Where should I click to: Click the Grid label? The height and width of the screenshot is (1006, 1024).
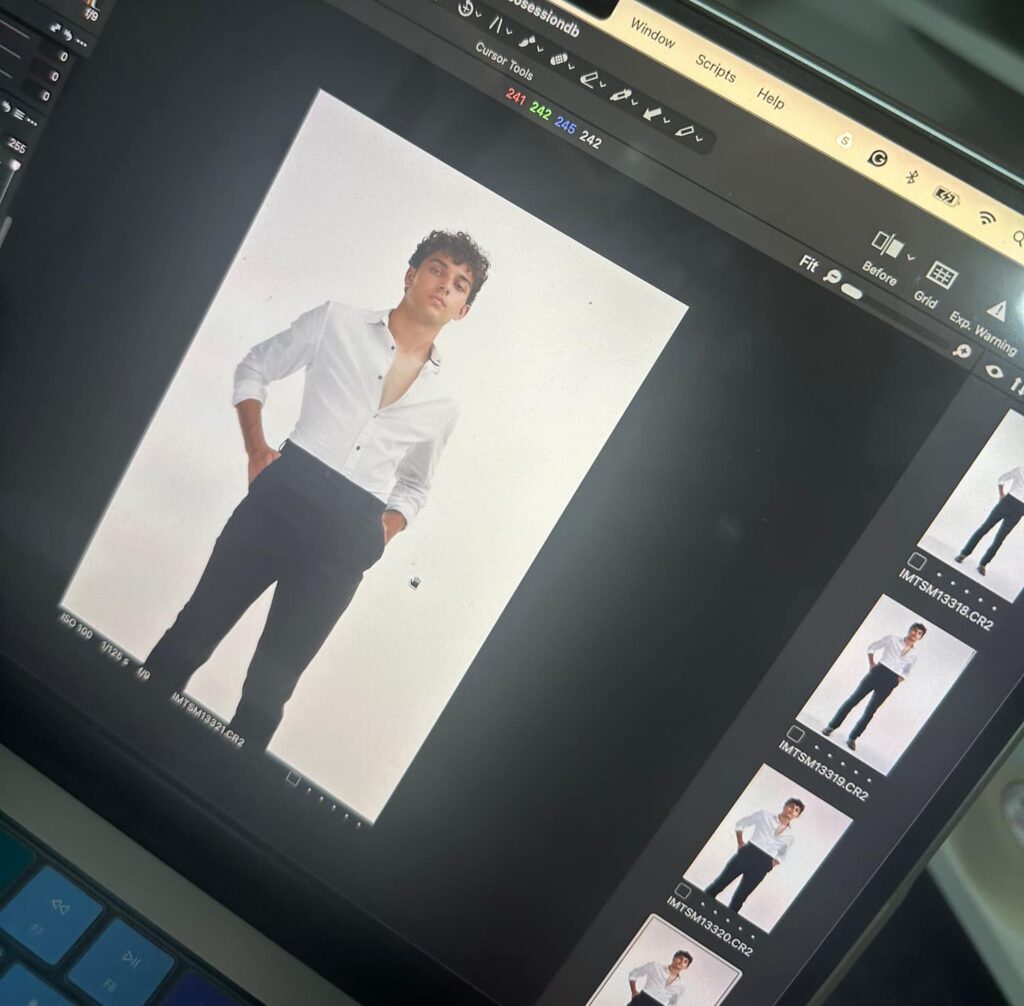pyautogui.click(x=925, y=300)
